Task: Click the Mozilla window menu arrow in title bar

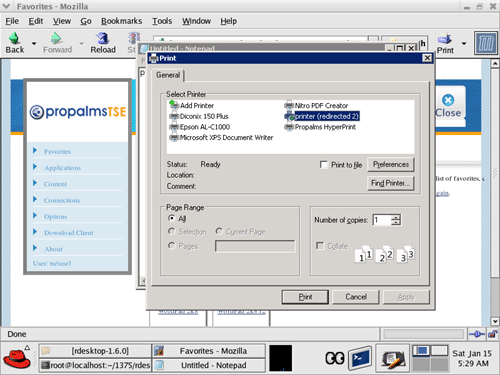Action: (x=6, y=6)
